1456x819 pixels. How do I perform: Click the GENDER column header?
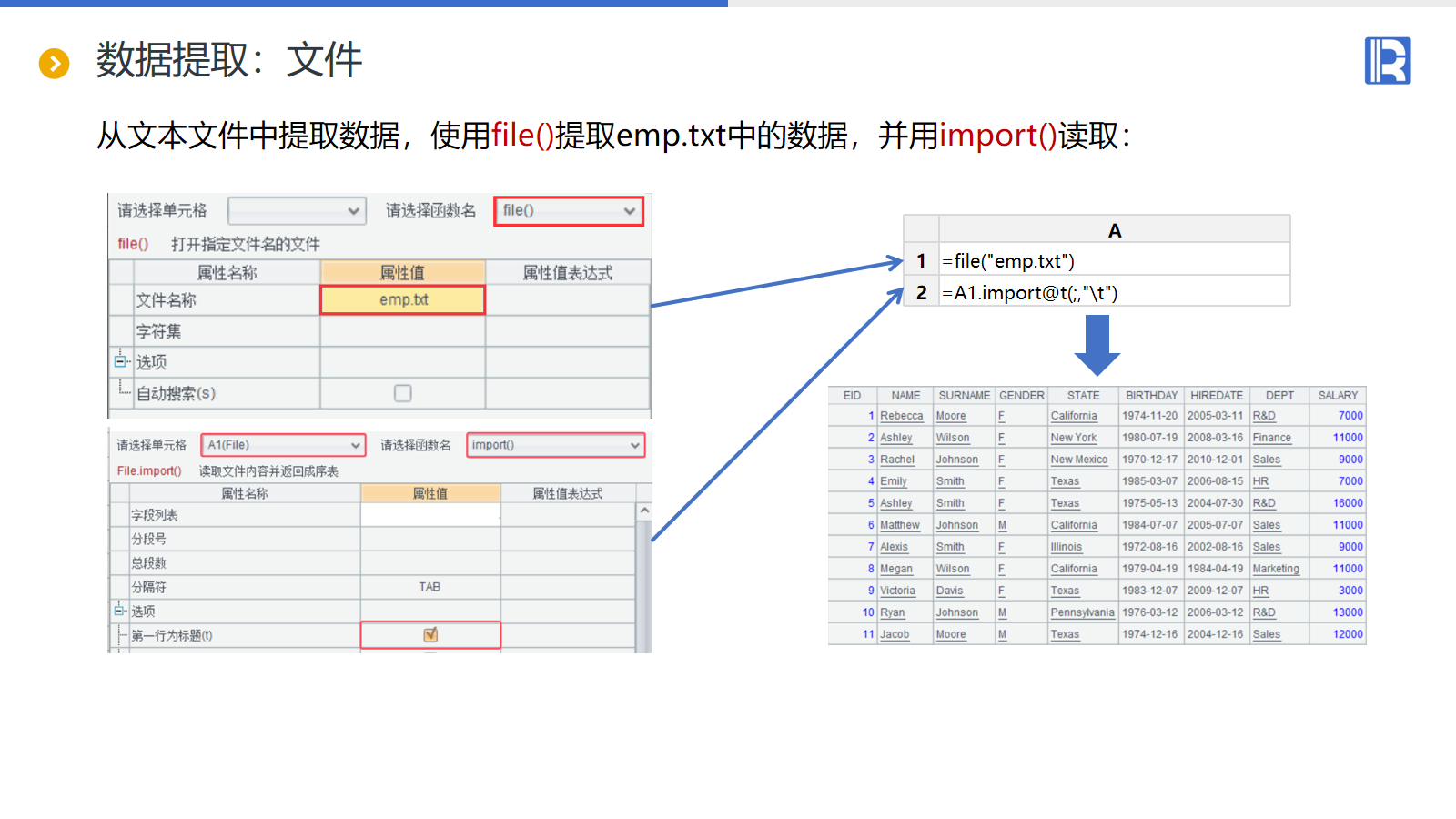click(x=1022, y=396)
